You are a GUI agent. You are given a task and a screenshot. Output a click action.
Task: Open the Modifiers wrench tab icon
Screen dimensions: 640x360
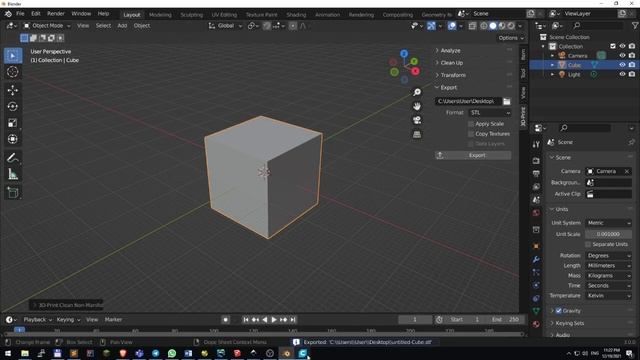click(x=536, y=259)
